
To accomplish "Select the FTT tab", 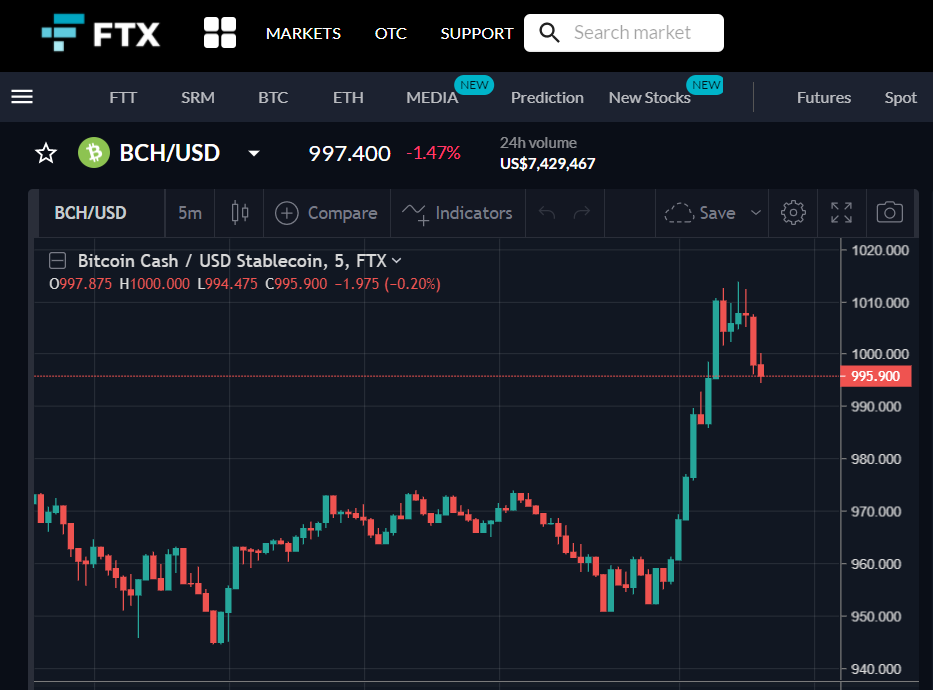I will click(123, 98).
